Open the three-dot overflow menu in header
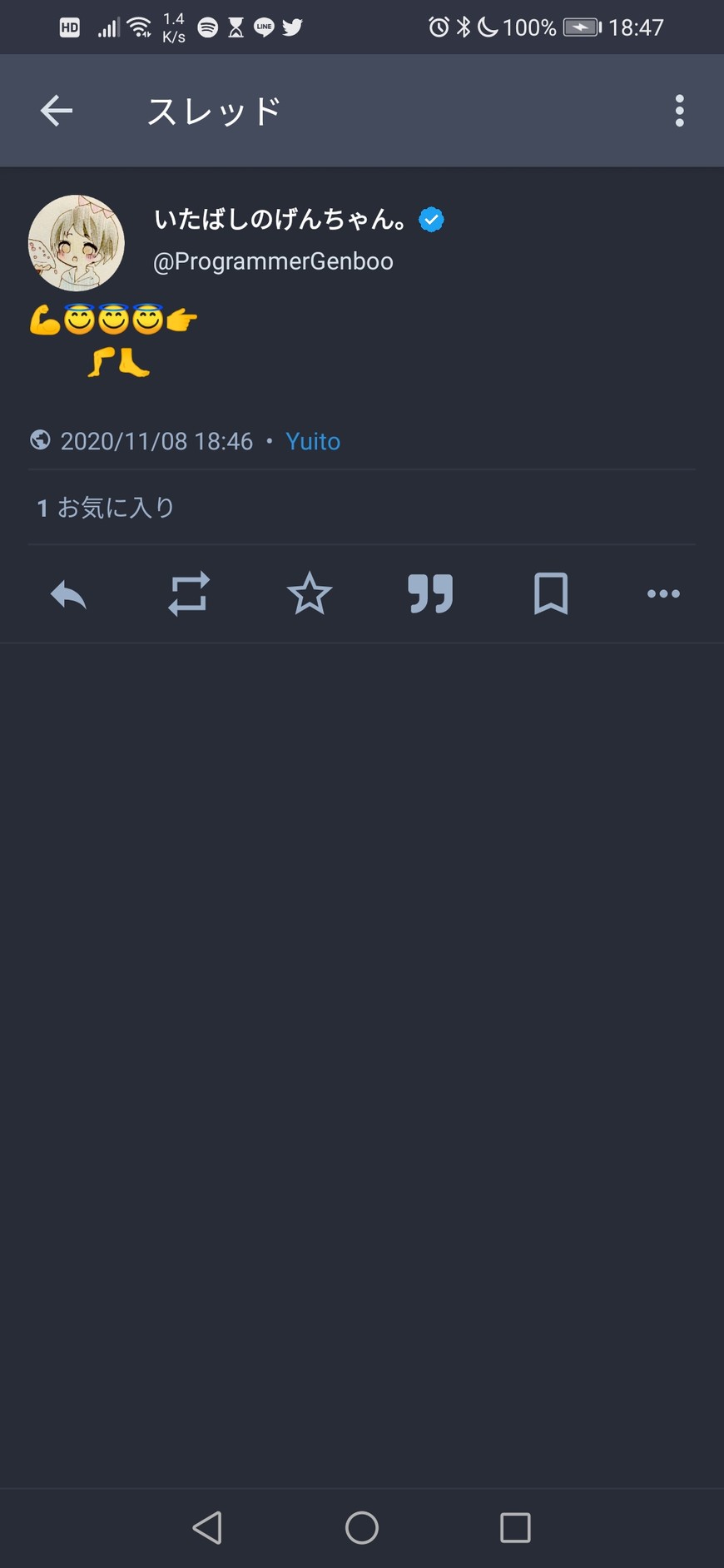The width and height of the screenshot is (724, 1568). click(679, 111)
